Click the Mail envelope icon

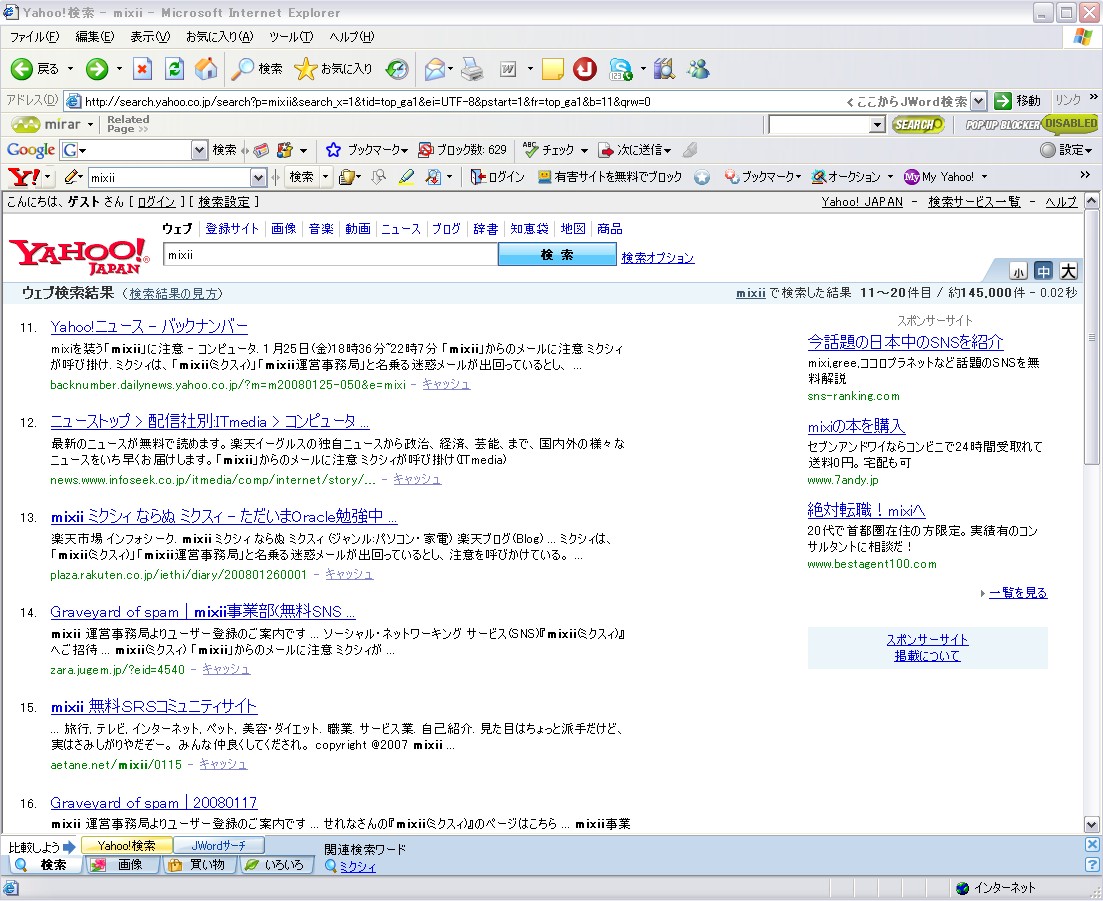[x=435, y=68]
